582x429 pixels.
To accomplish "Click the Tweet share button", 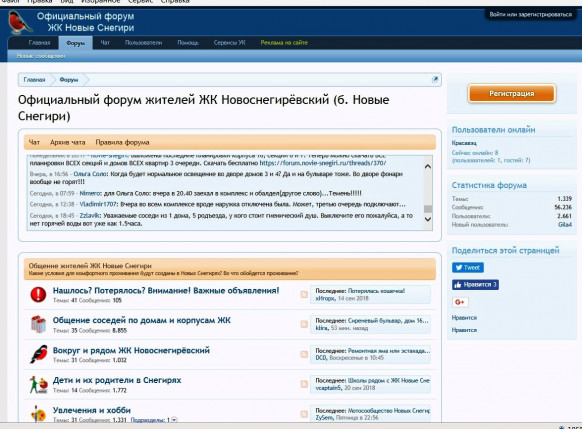I will point(468,267).
